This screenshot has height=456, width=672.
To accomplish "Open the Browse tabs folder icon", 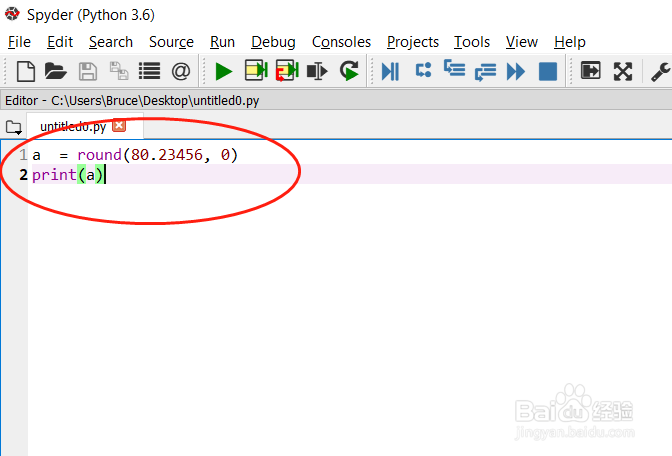I will (14, 127).
